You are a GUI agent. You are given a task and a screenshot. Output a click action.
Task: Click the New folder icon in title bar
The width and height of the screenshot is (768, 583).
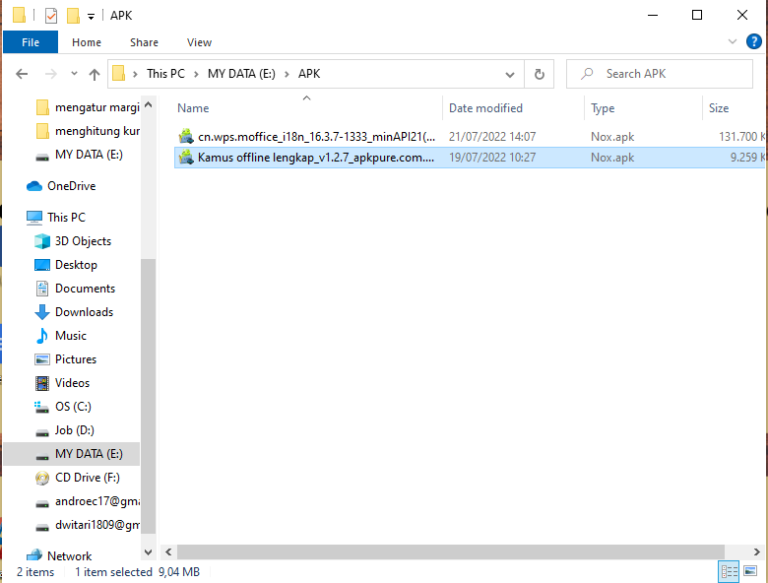pyautogui.click(x=73, y=15)
